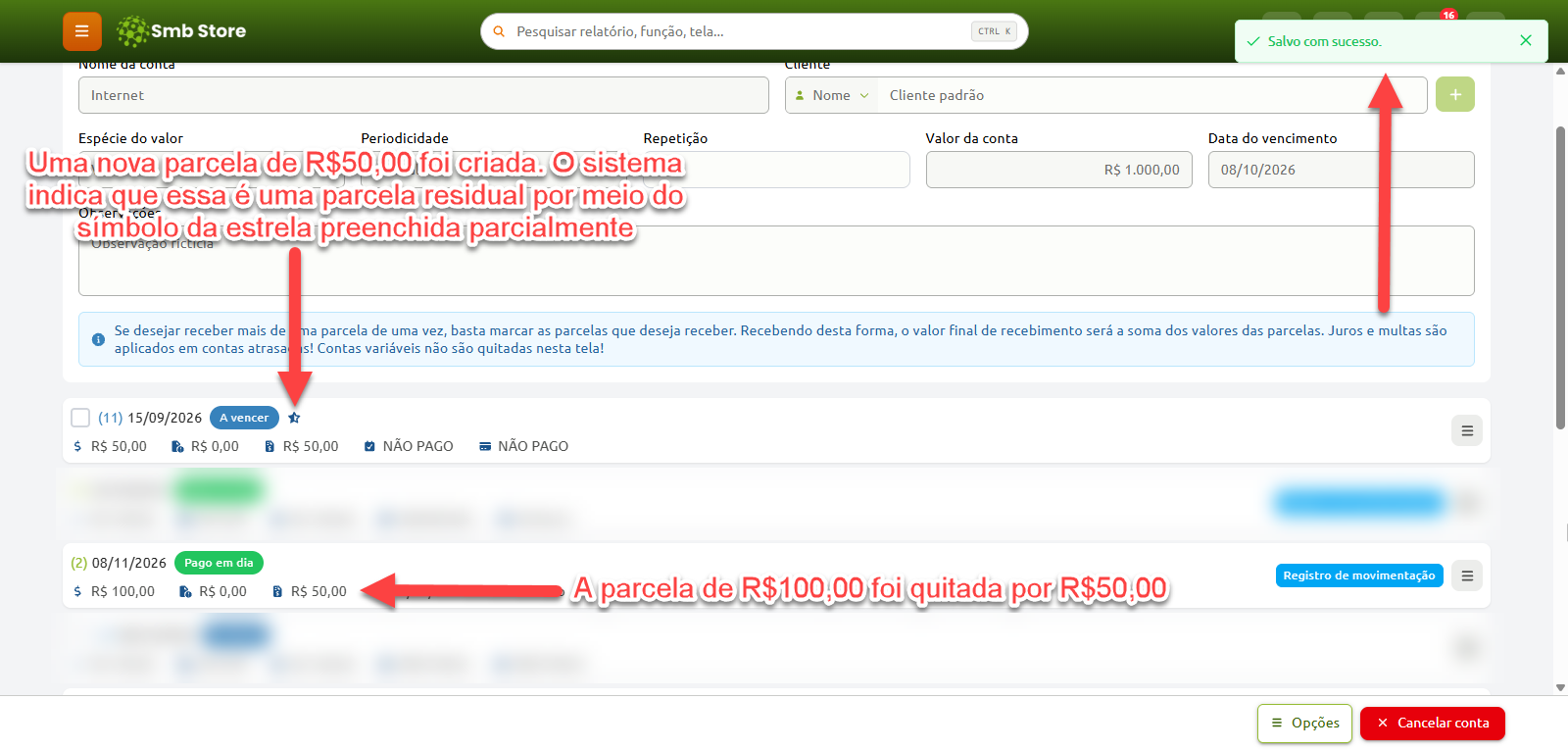Click the page vertical scrollbar thumb
The image size is (1568, 750).
1560,277
